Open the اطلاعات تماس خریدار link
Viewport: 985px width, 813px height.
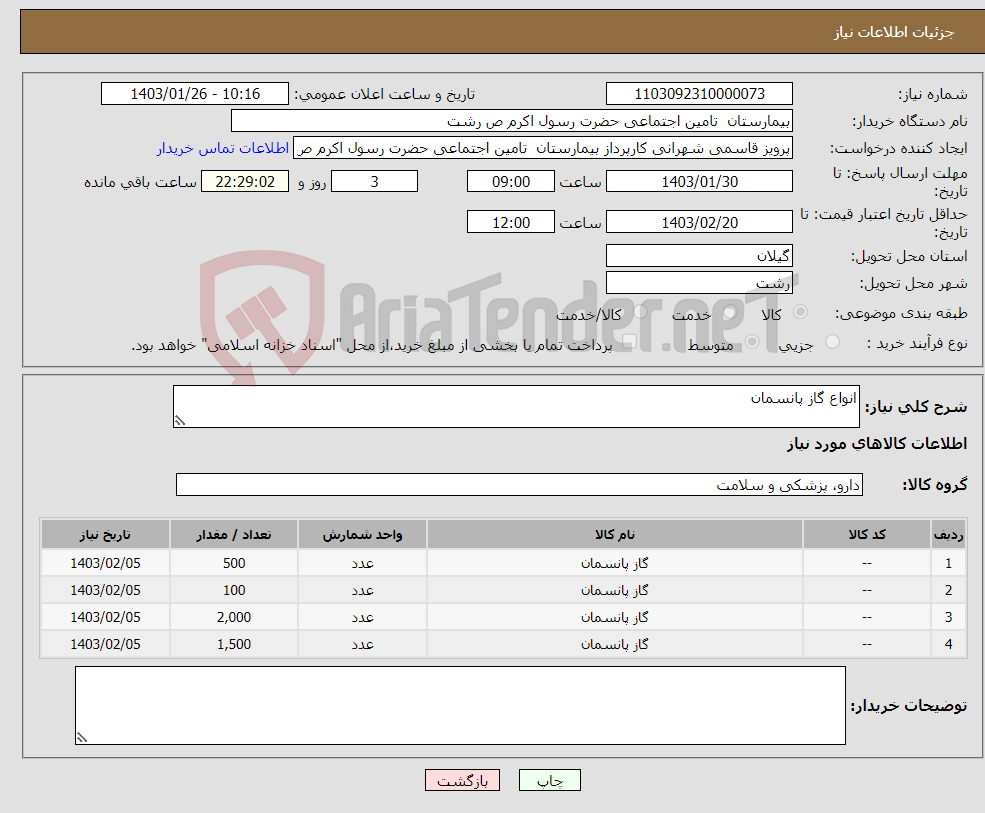[x=223, y=148]
